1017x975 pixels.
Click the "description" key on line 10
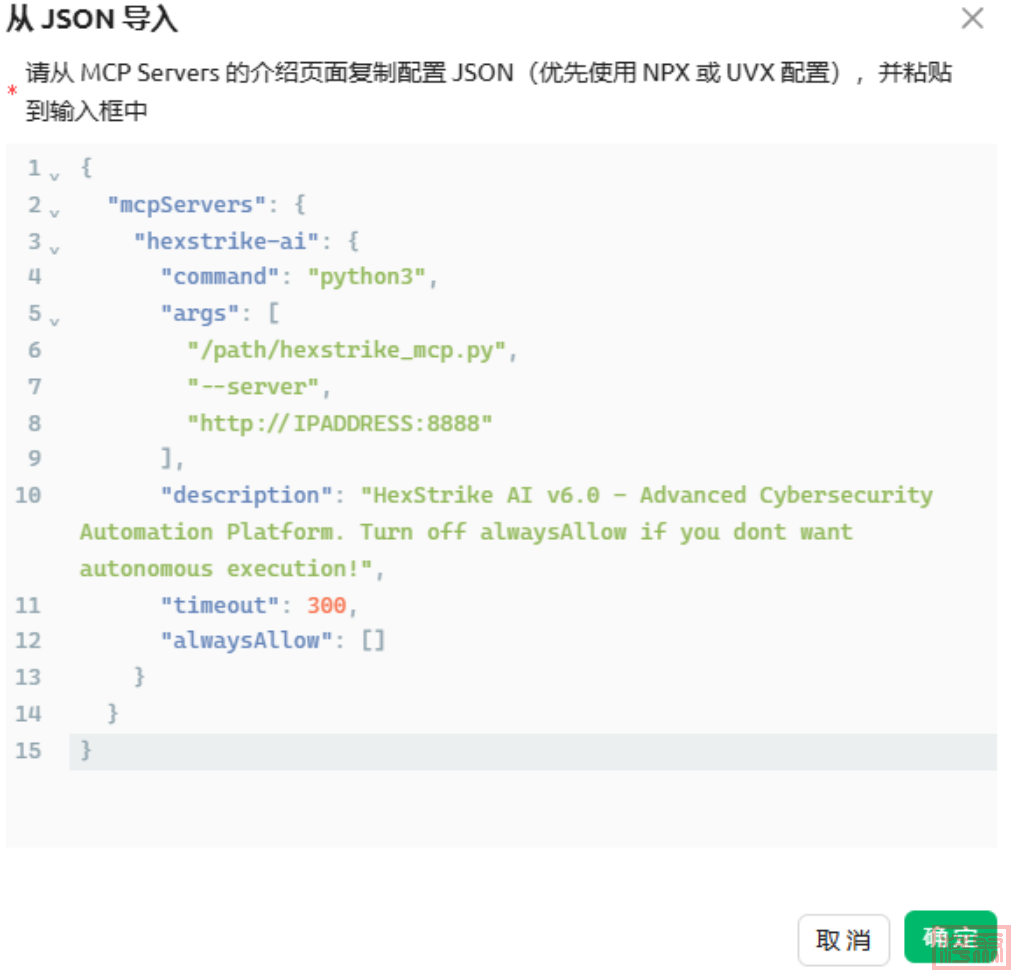tap(245, 495)
